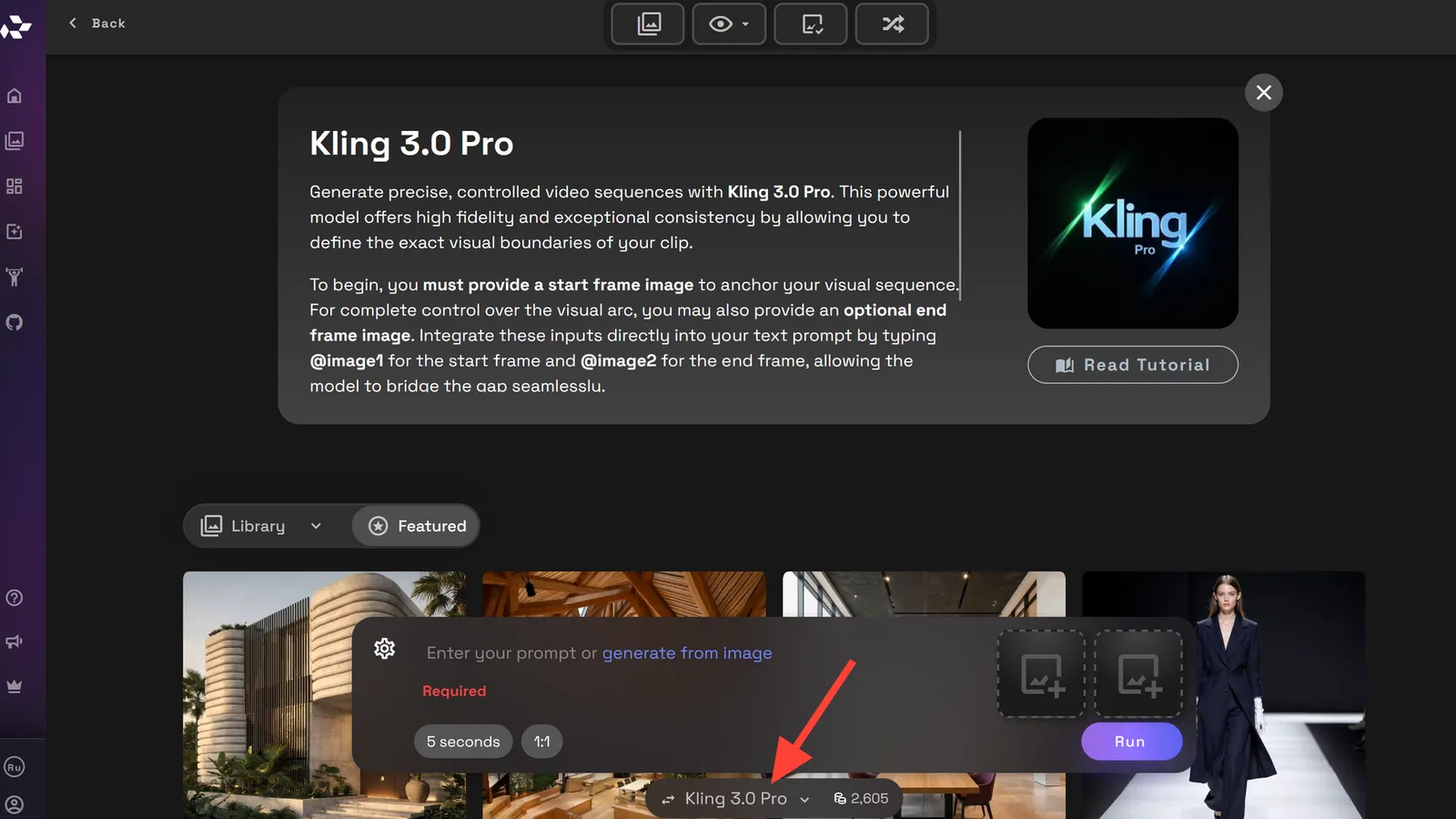Open the Read Tutorial button
Screen dimensions: 1456x819
tap(1133, 365)
